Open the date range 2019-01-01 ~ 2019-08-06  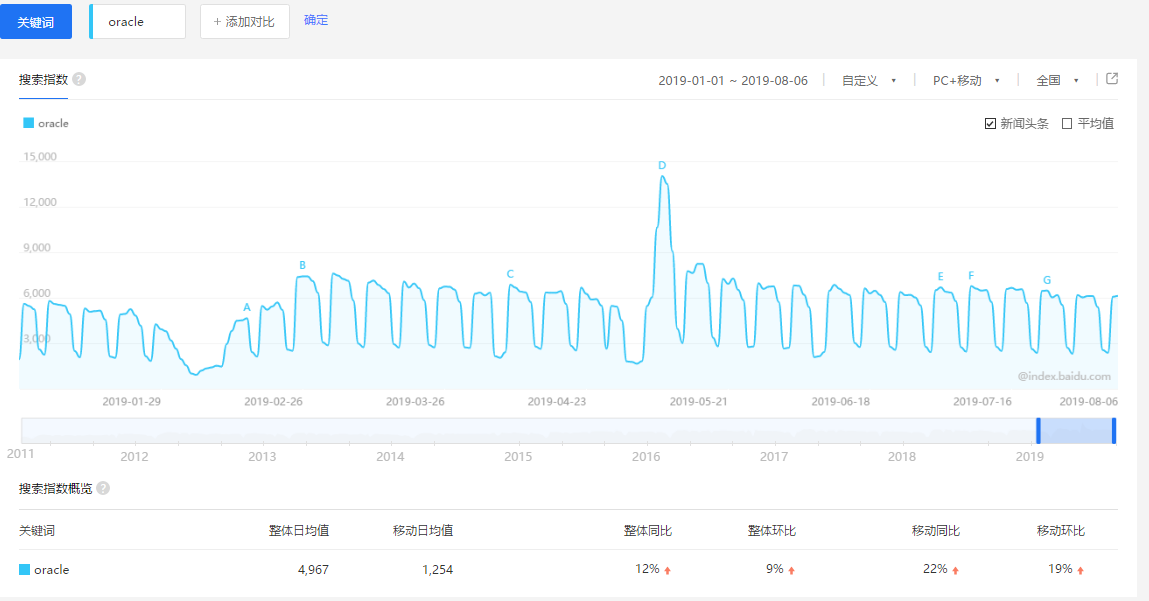(x=732, y=80)
